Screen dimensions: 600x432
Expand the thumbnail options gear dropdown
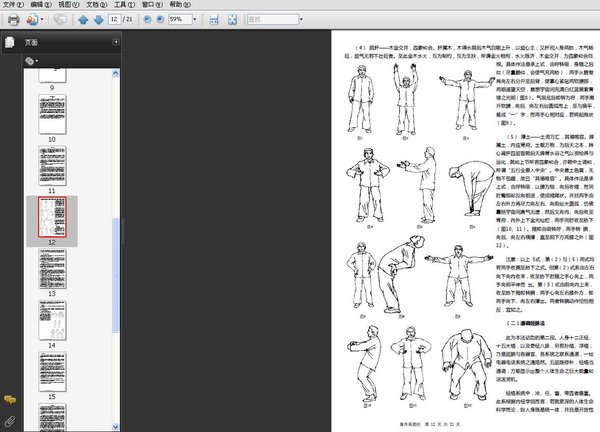(33, 61)
